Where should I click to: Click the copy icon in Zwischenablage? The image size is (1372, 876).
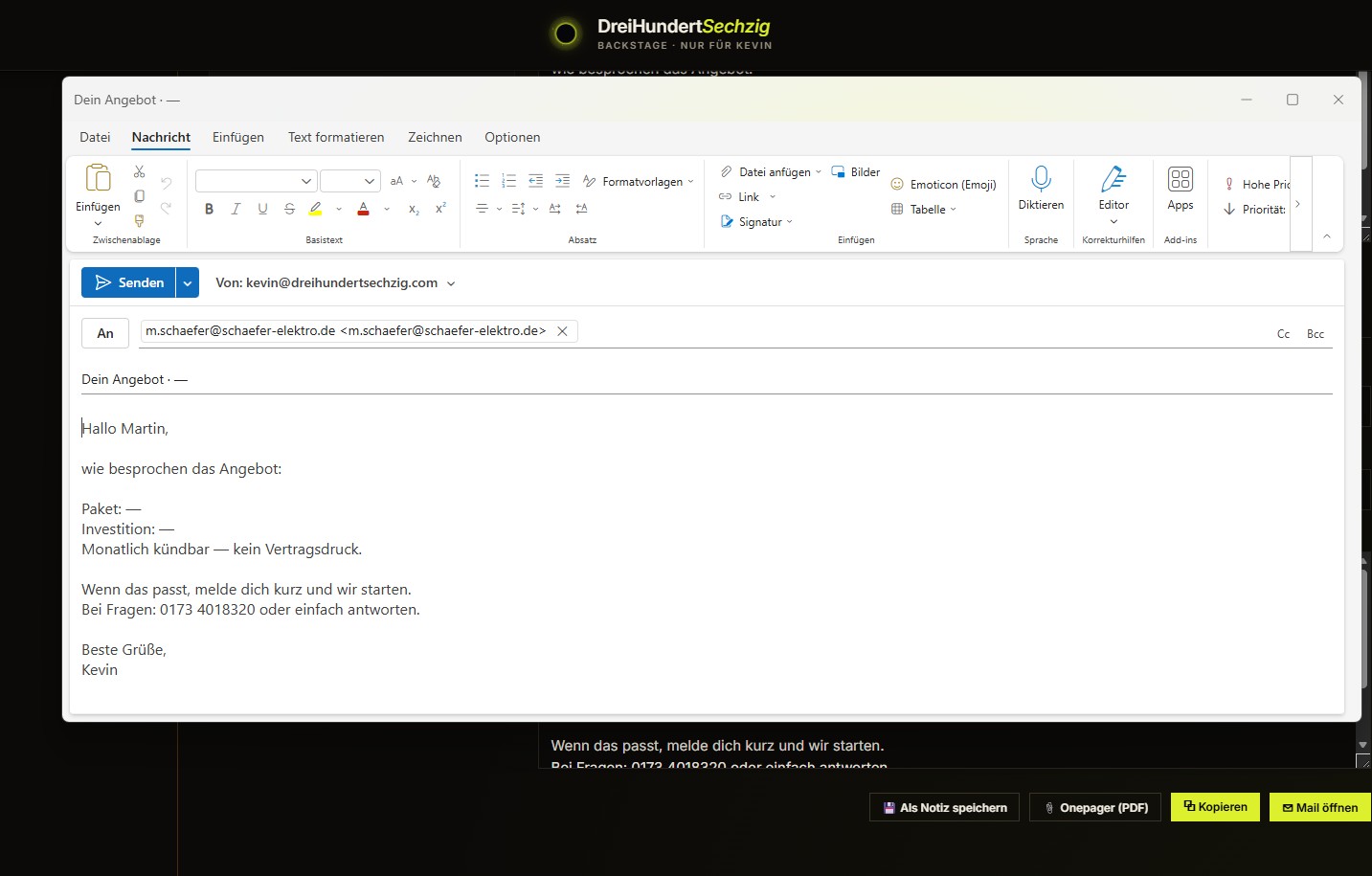[140, 196]
